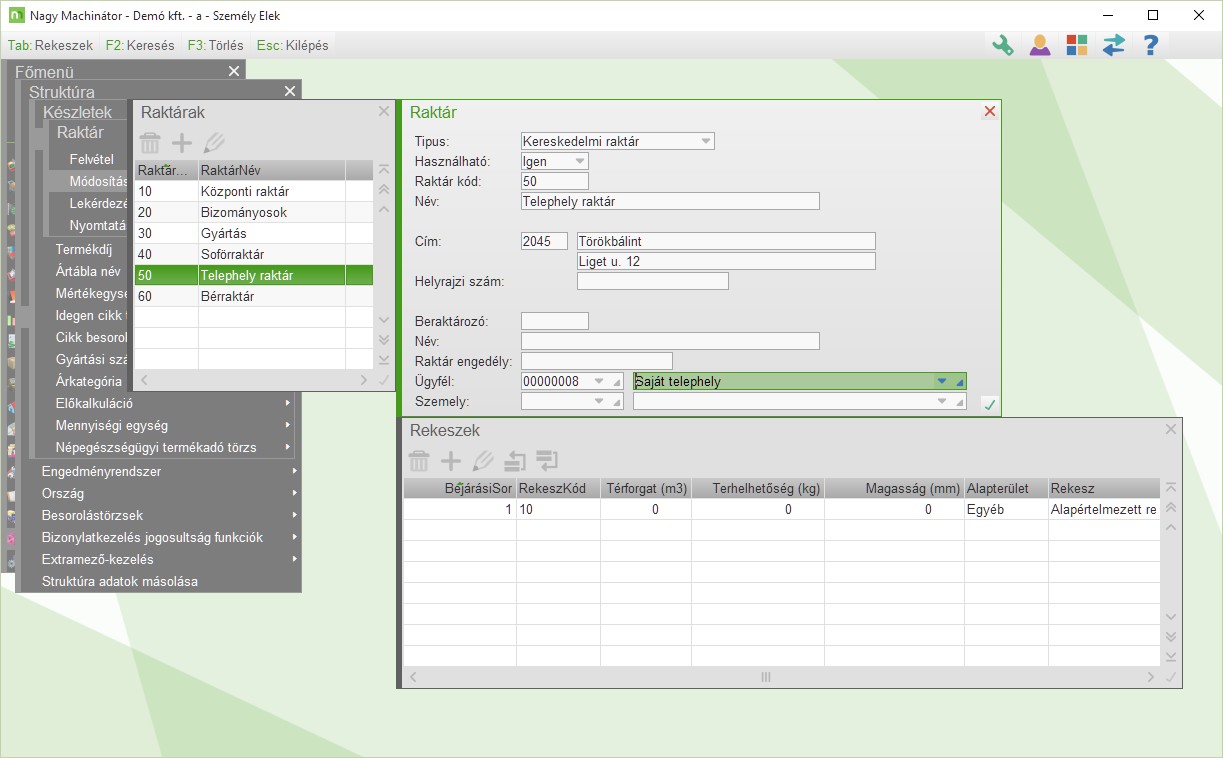Select the Soförraktár row

pyautogui.click(x=253, y=254)
